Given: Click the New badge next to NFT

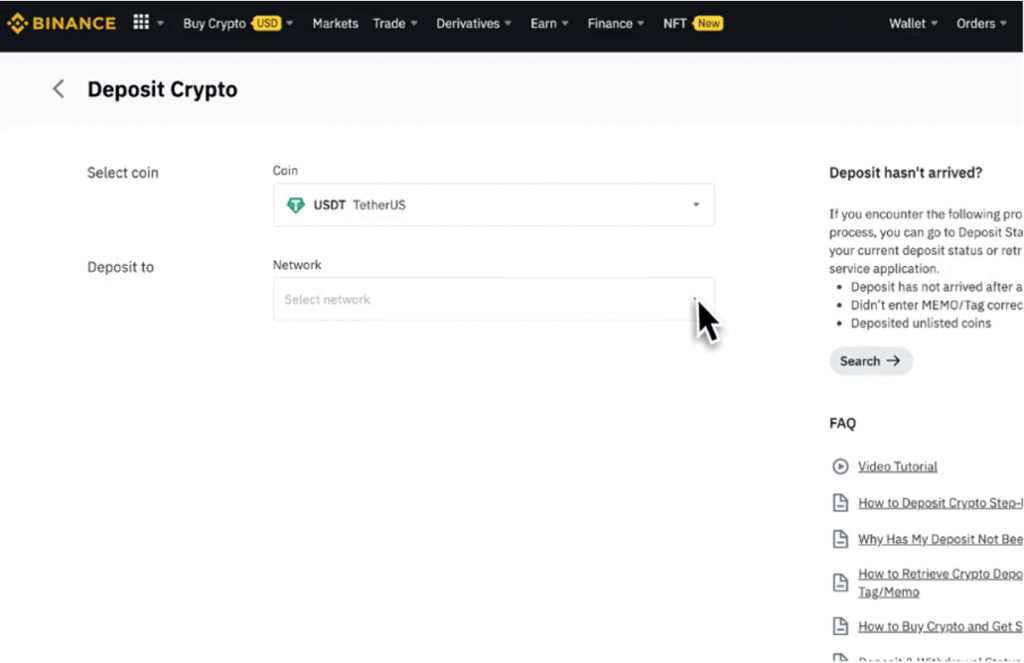Looking at the screenshot, I should click(708, 24).
